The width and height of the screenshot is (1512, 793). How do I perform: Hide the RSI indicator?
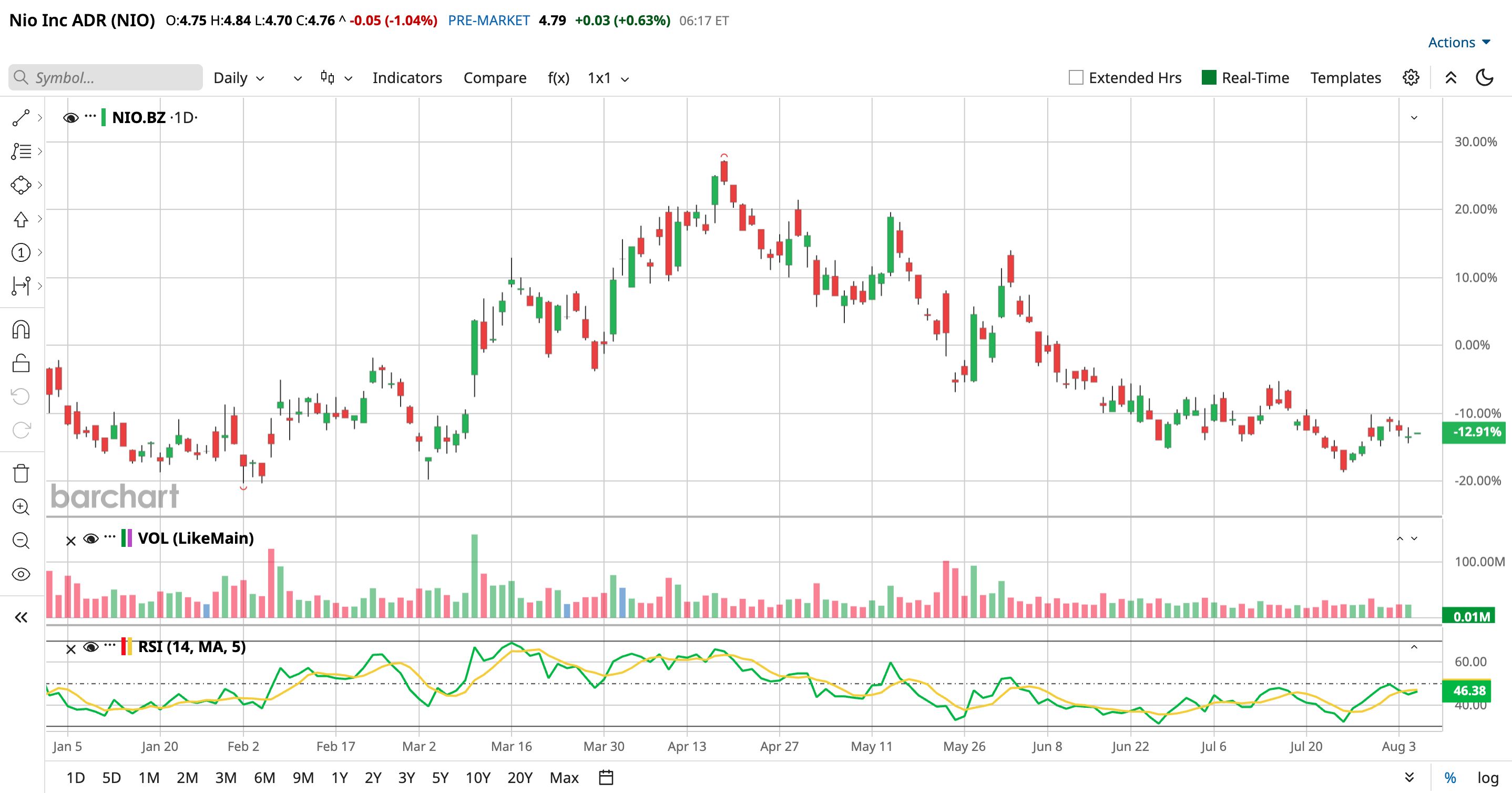point(91,647)
